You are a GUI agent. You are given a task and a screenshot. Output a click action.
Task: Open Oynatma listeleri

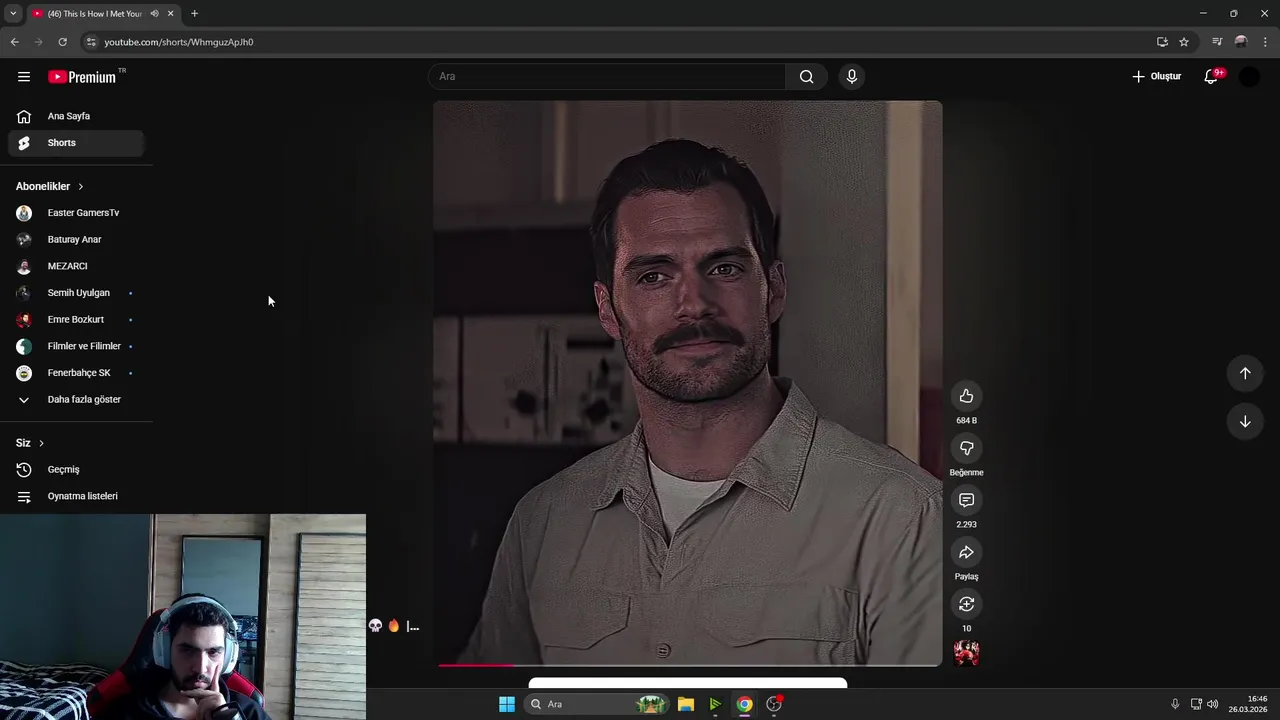pyautogui.click(x=76, y=496)
